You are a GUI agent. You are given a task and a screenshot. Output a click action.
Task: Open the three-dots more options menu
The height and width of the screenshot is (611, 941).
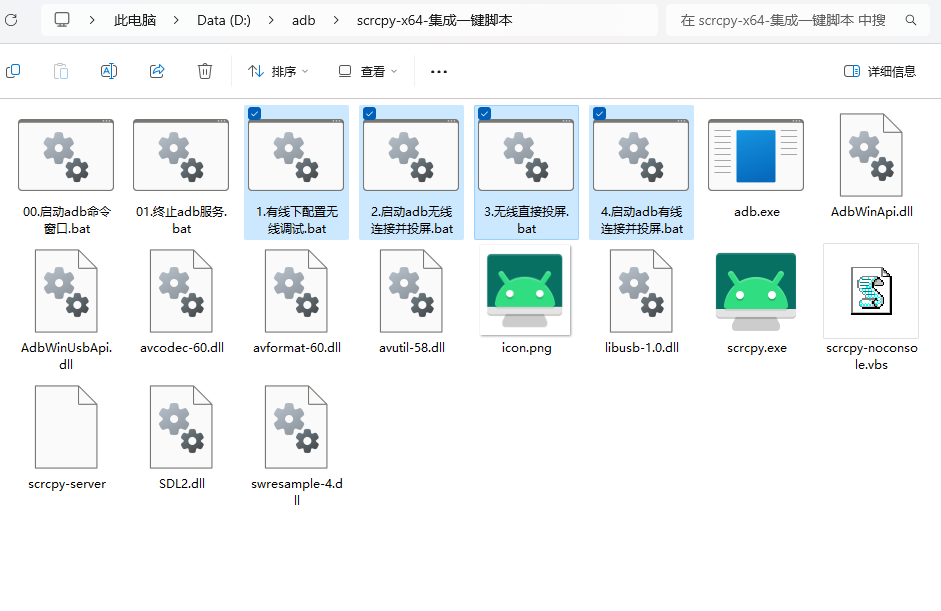pyautogui.click(x=439, y=71)
